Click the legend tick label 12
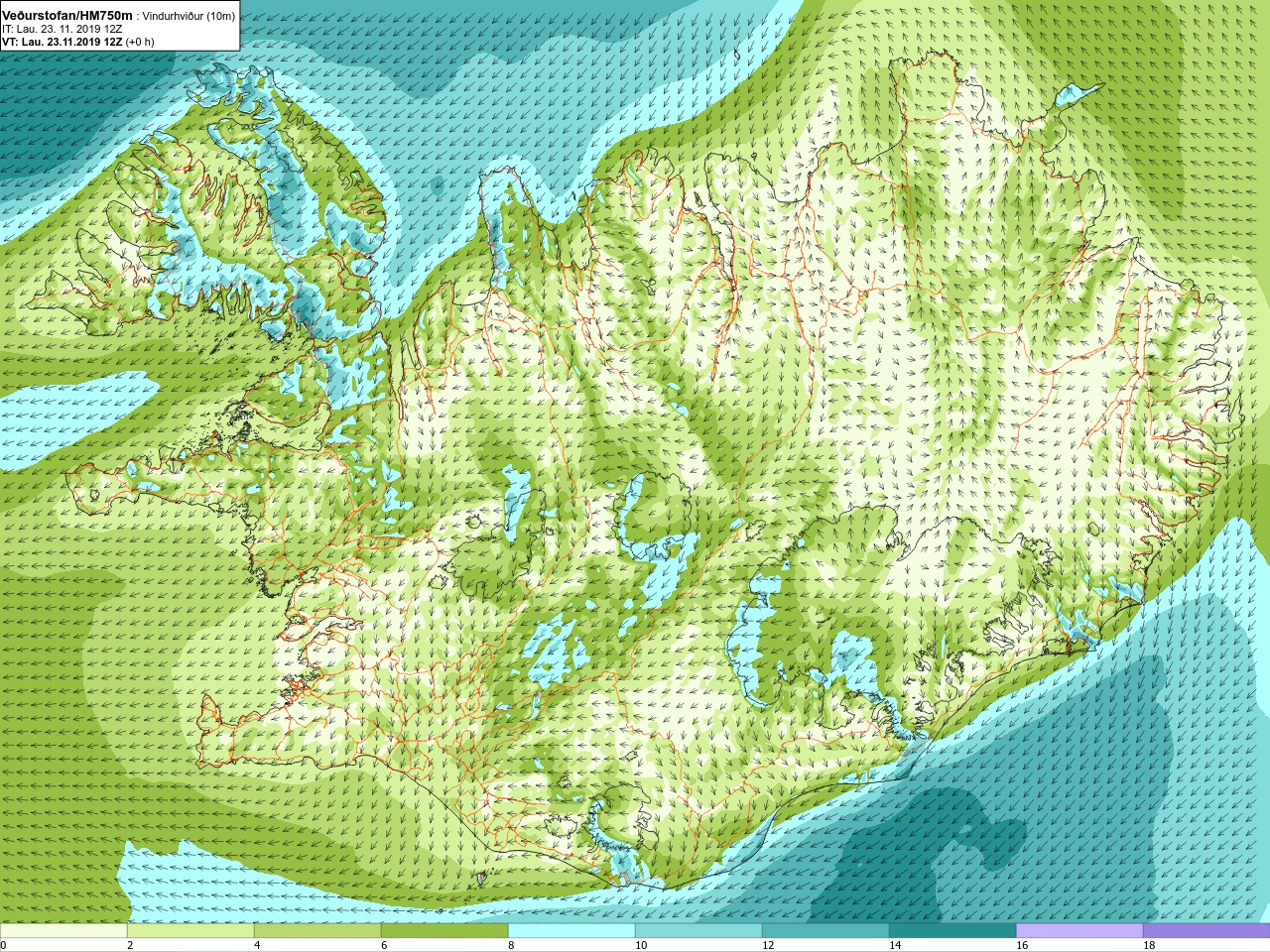 click(x=768, y=945)
